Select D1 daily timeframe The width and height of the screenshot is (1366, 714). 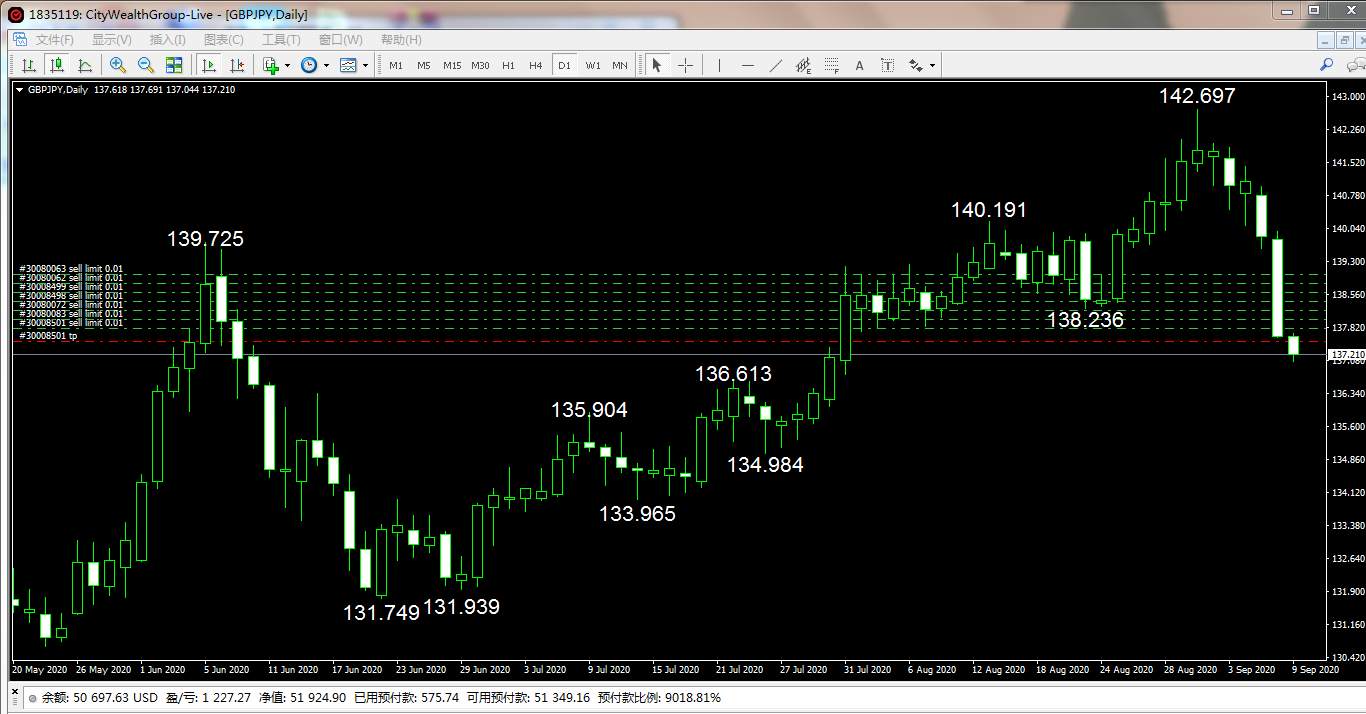tap(564, 65)
